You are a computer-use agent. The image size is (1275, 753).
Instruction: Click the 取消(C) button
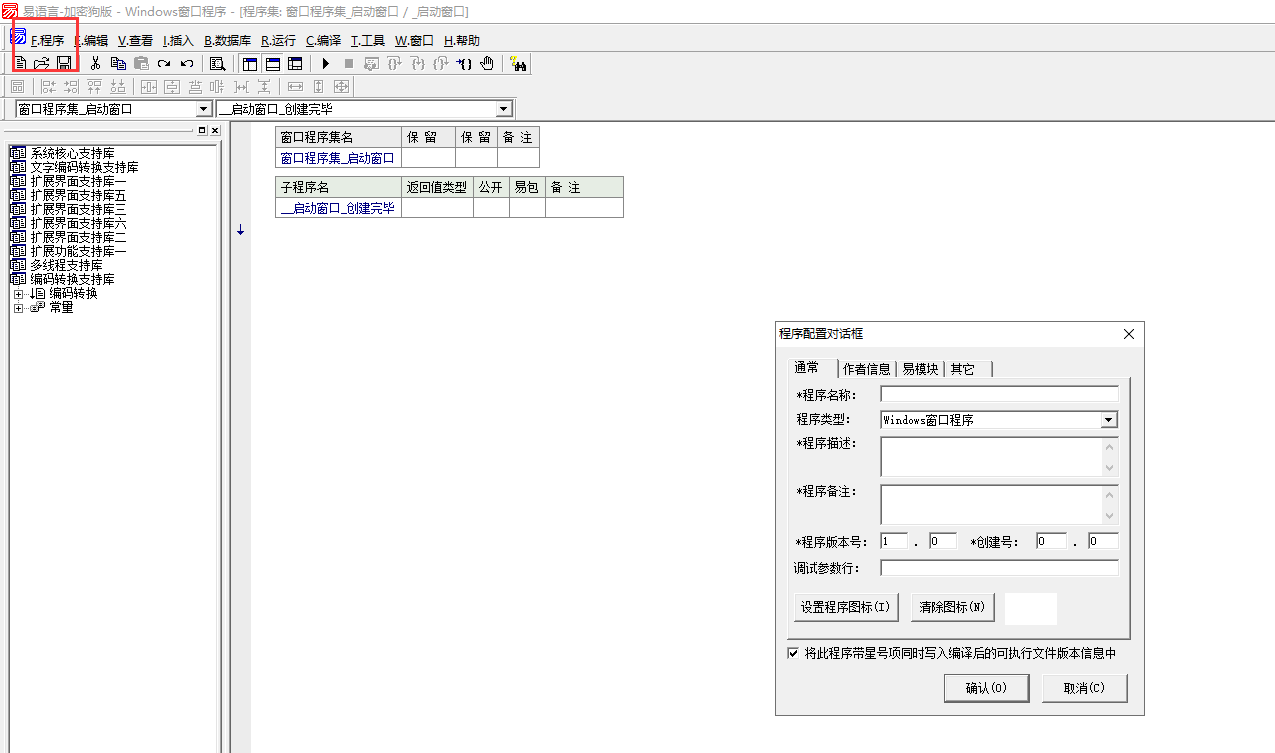(1084, 688)
